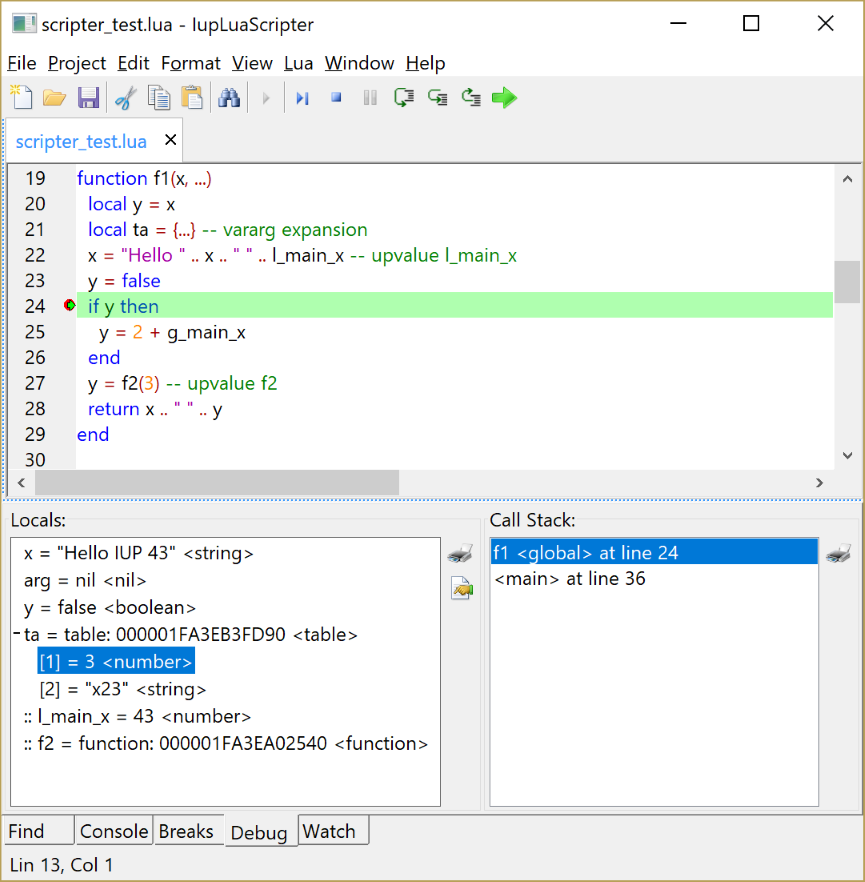This screenshot has height=882, width=865.
Task: Collapse the 'ta' table entry in Locals
Action: tap(16, 635)
